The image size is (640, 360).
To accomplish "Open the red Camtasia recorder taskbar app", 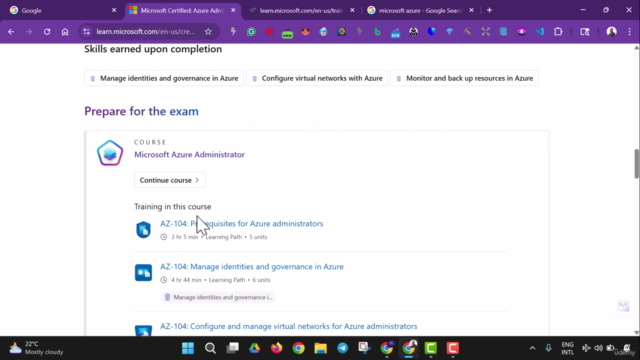I will pyautogui.click(x=453, y=348).
